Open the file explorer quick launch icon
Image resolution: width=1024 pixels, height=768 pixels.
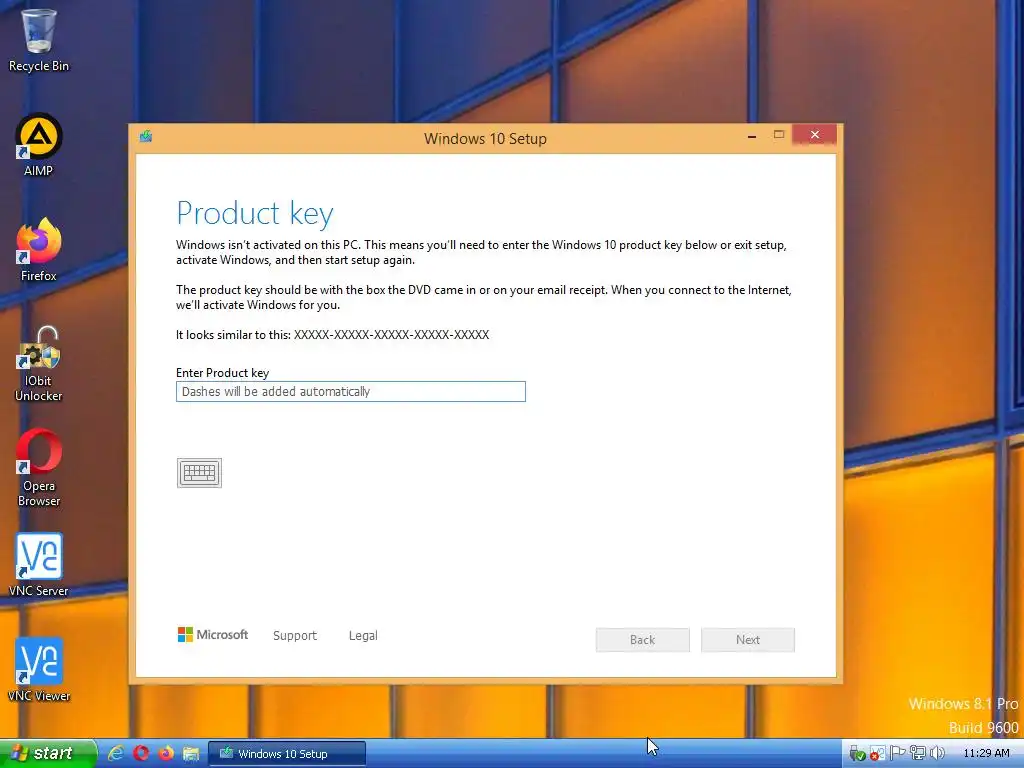click(x=191, y=754)
